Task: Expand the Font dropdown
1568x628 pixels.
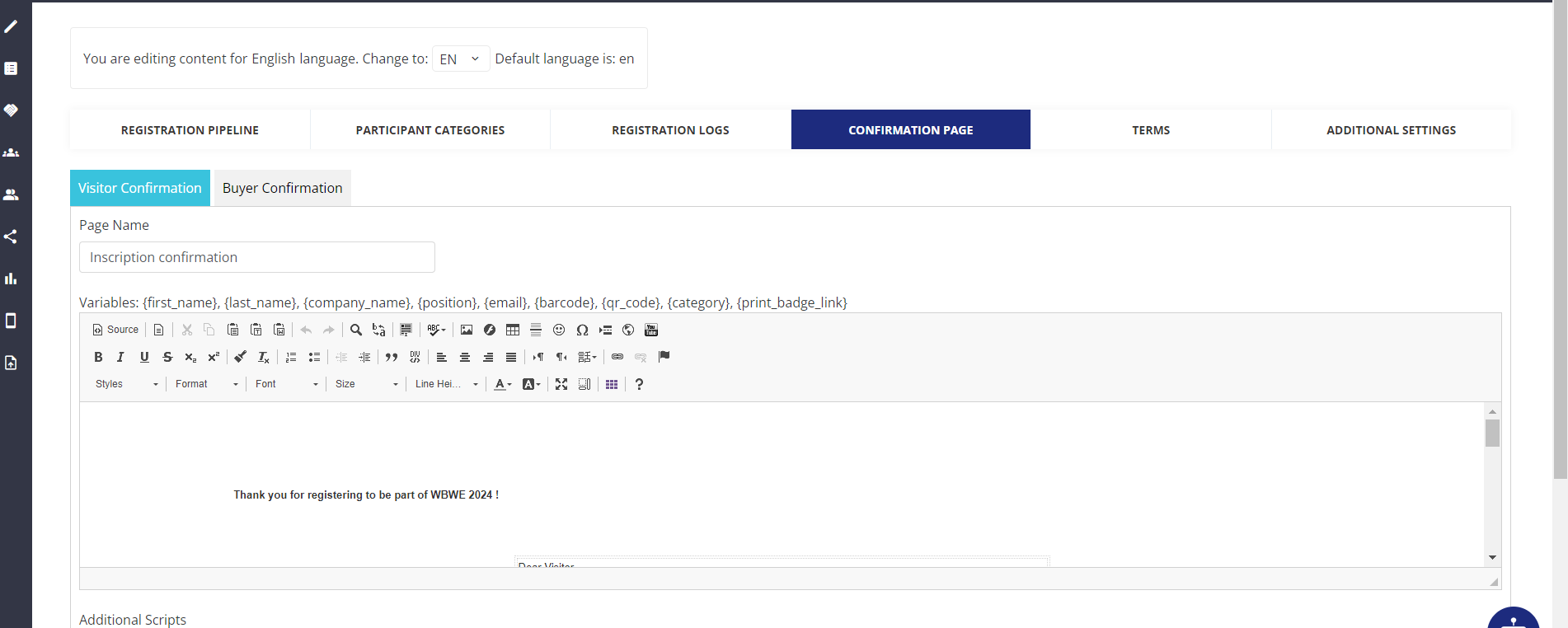Action: click(286, 384)
